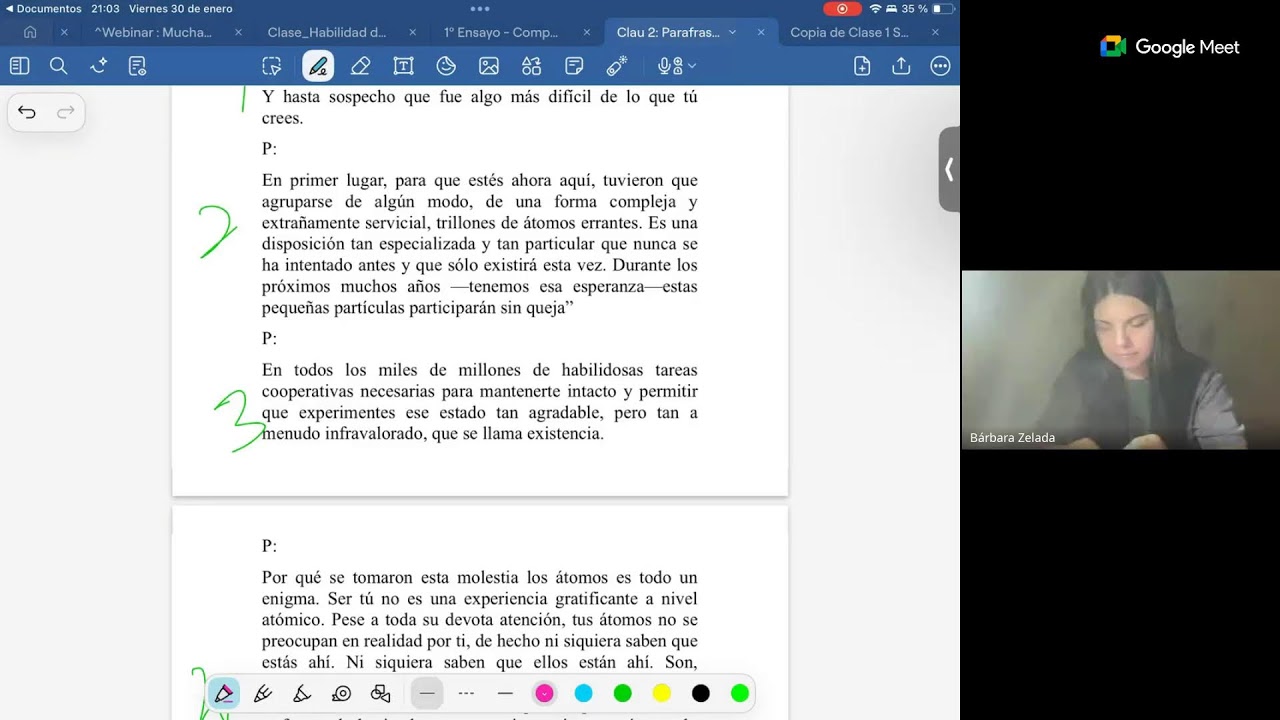The width and height of the screenshot is (1280, 720).
Task: Select the shape drawing tool in bottom bar
Action: (x=380, y=693)
